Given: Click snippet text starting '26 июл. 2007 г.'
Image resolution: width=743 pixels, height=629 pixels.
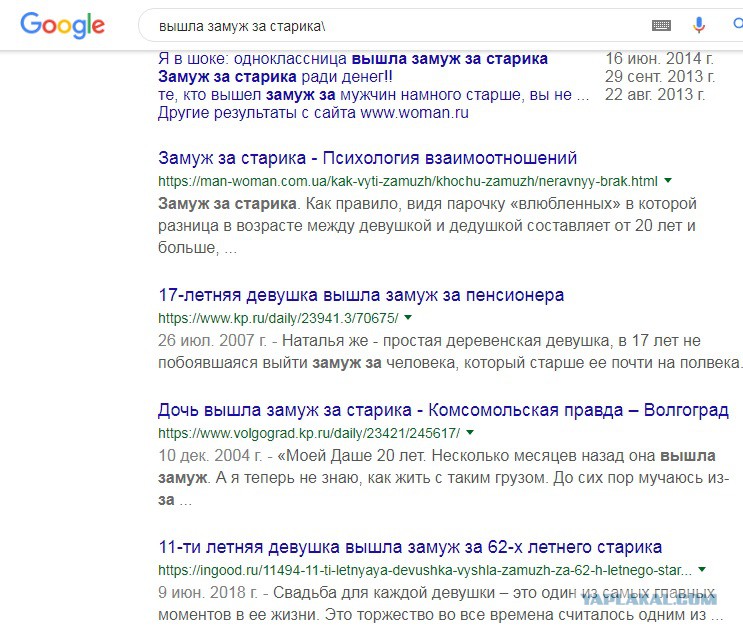Looking at the screenshot, I should [450, 352].
